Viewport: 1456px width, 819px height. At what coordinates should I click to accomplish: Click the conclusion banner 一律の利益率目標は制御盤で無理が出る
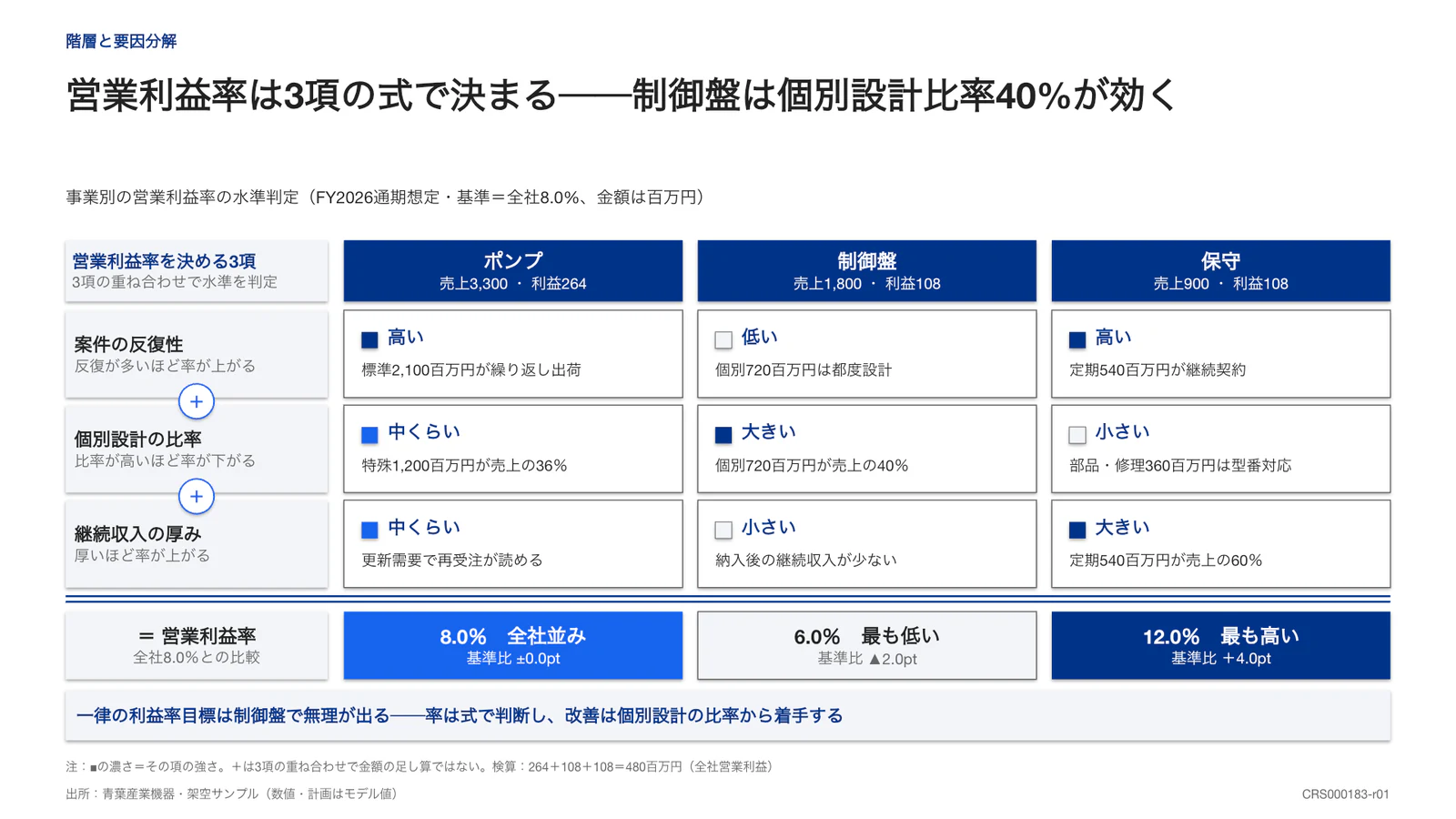(x=728, y=716)
